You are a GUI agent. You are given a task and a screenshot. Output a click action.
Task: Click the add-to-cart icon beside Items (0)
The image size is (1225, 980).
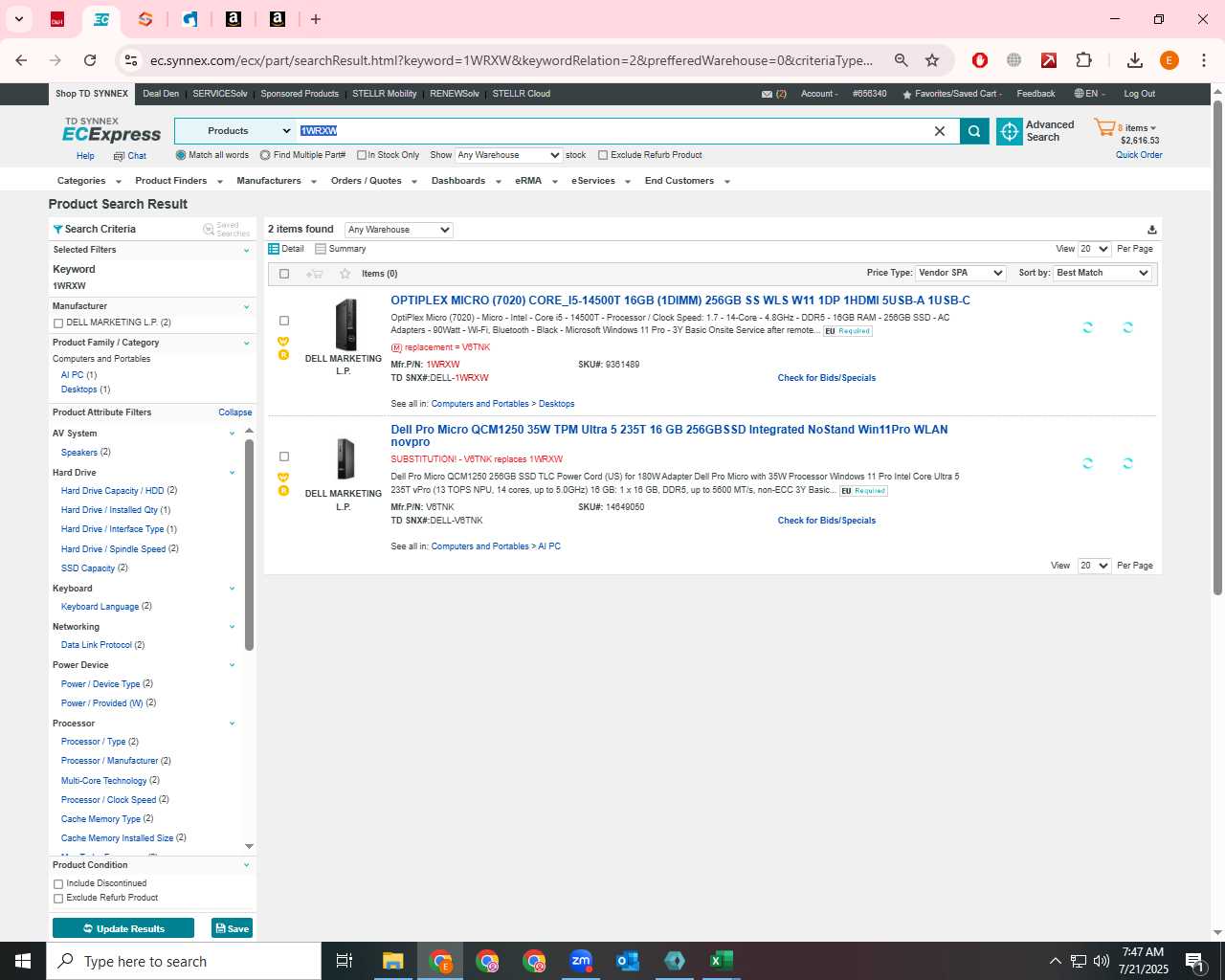tap(314, 274)
